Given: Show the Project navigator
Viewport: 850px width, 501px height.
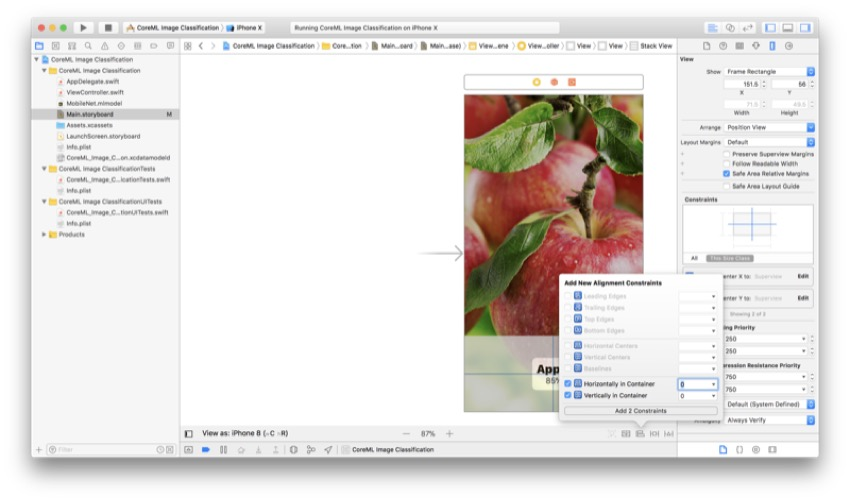Looking at the screenshot, I should tap(39, 46).
